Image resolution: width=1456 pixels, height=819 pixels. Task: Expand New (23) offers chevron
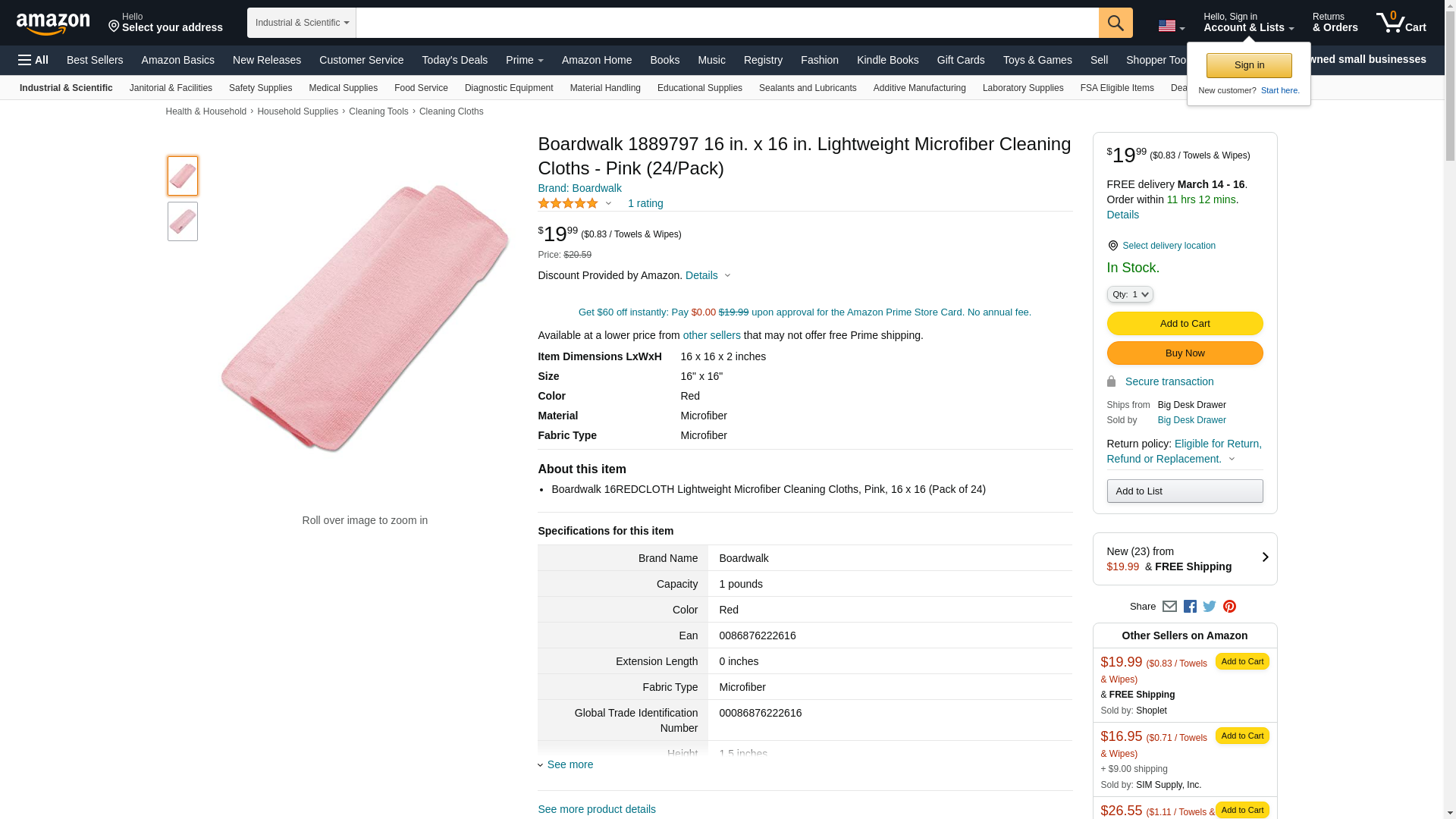(1264, 558)
